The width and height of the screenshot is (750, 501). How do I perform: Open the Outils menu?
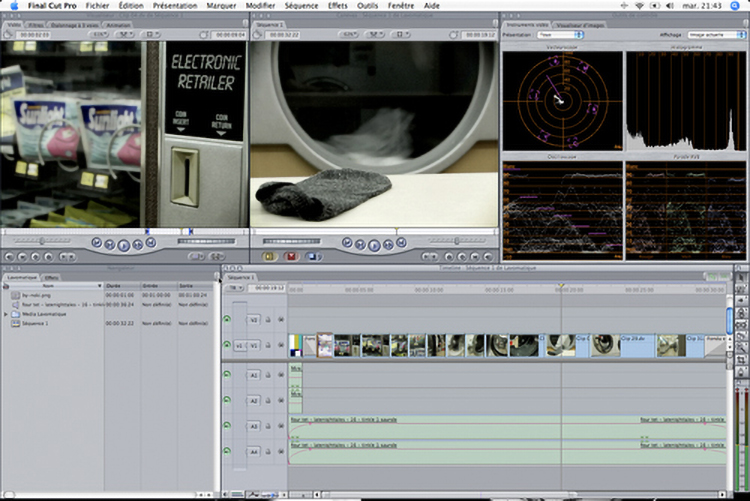point(367,6)
